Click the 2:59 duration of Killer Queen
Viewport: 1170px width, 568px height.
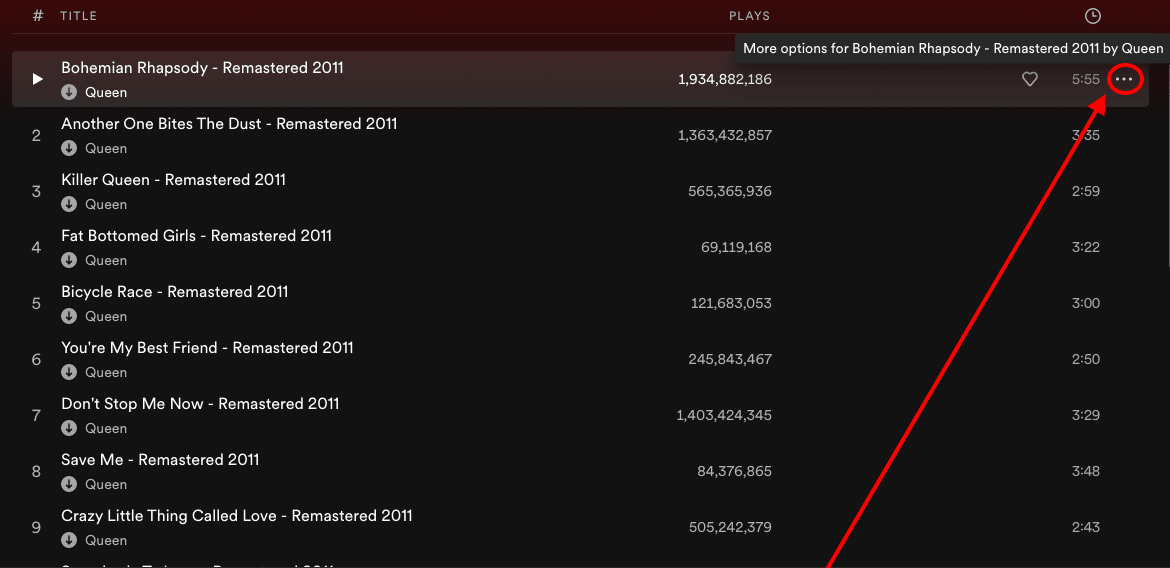click(x=1086, y=191)
